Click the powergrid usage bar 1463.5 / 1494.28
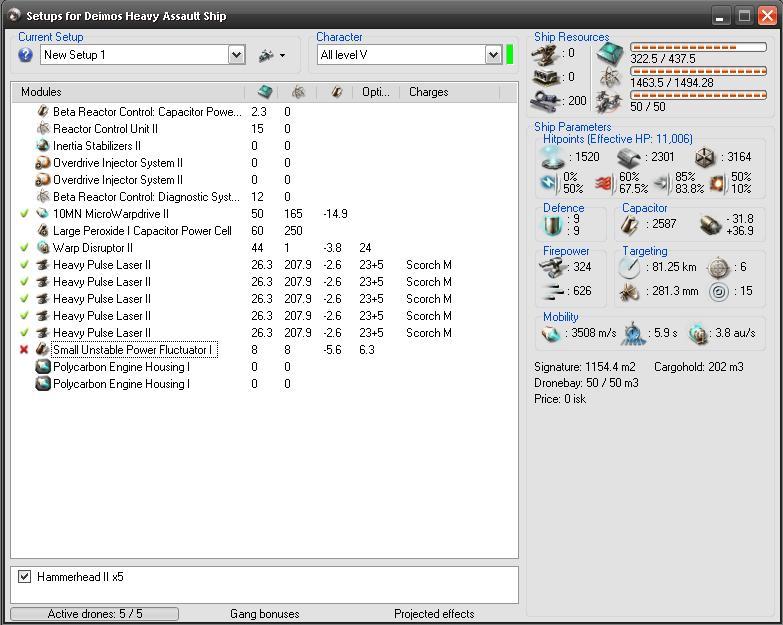 coord(698,71)
